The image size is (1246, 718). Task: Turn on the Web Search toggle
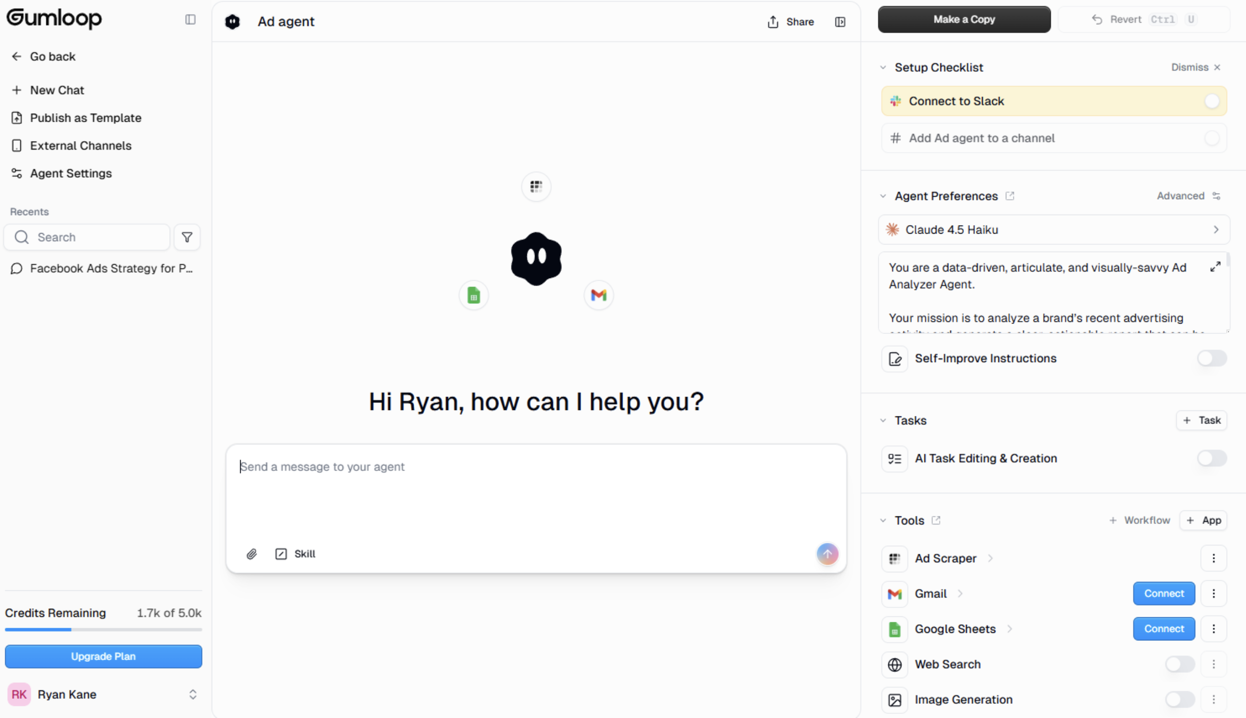(1180, 664)
